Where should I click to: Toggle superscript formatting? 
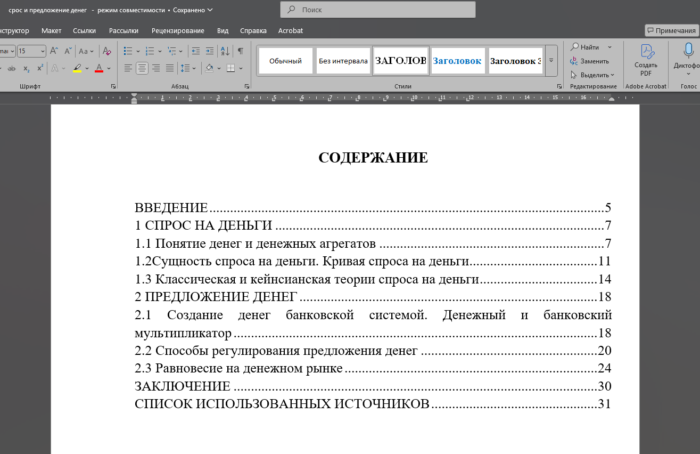click(x=40, y=68)
